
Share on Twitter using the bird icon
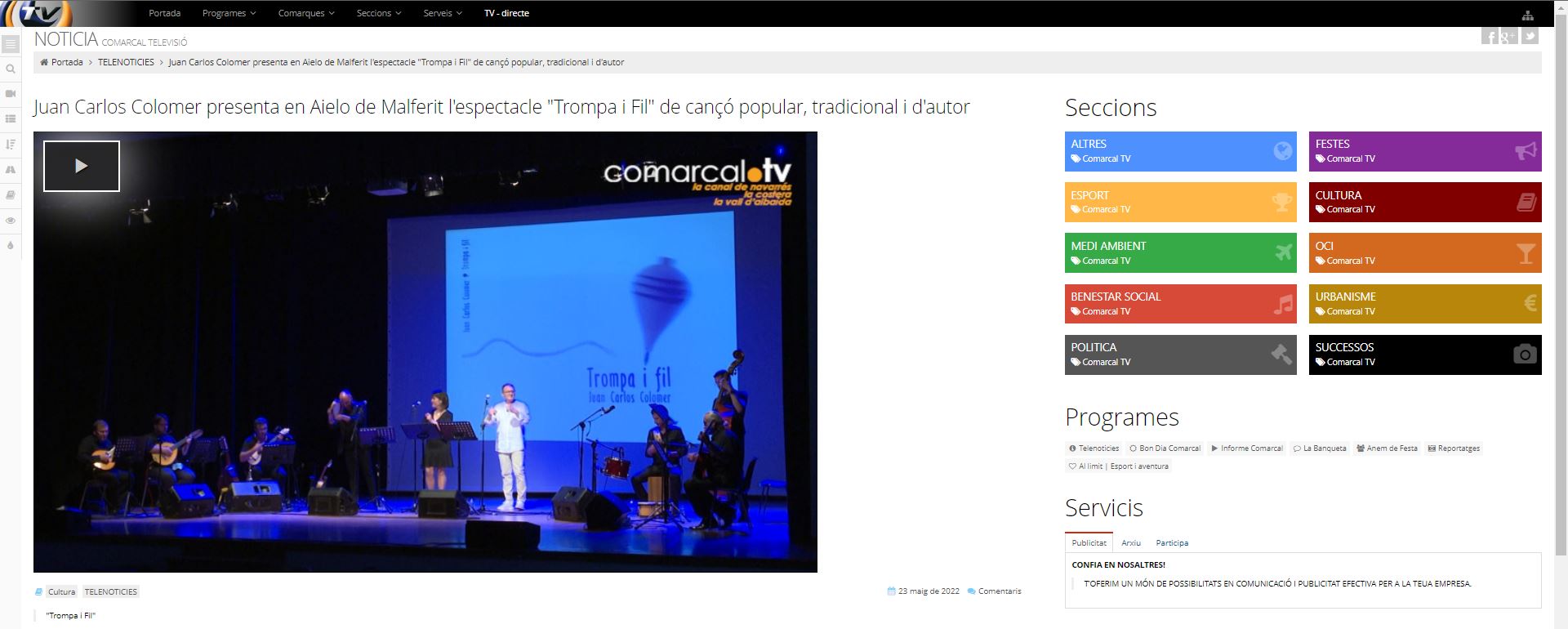[1530, 36]
